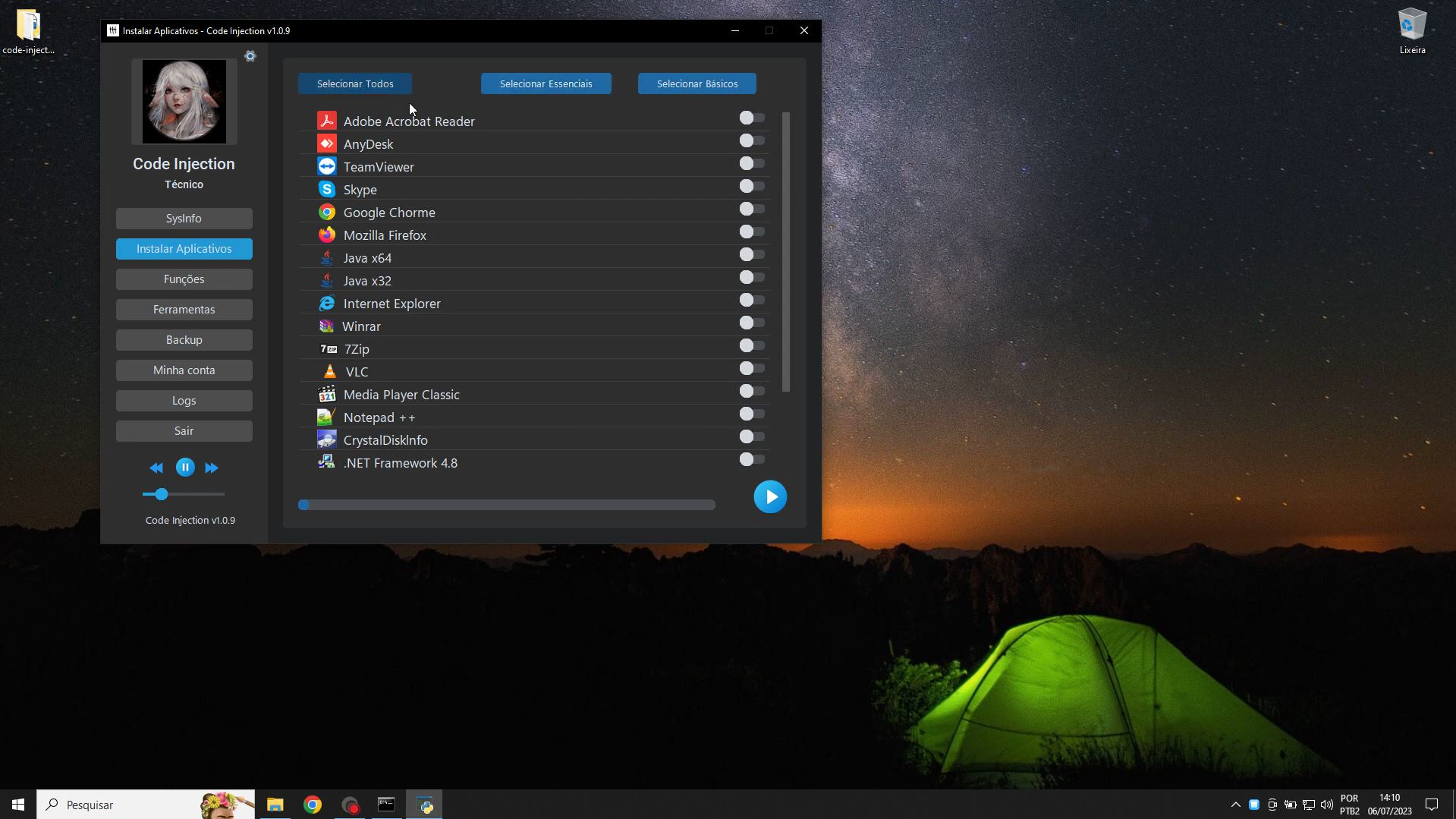Start installation with the play button
This screenshot has height=819, width=1456.
[x=770, y=497]
